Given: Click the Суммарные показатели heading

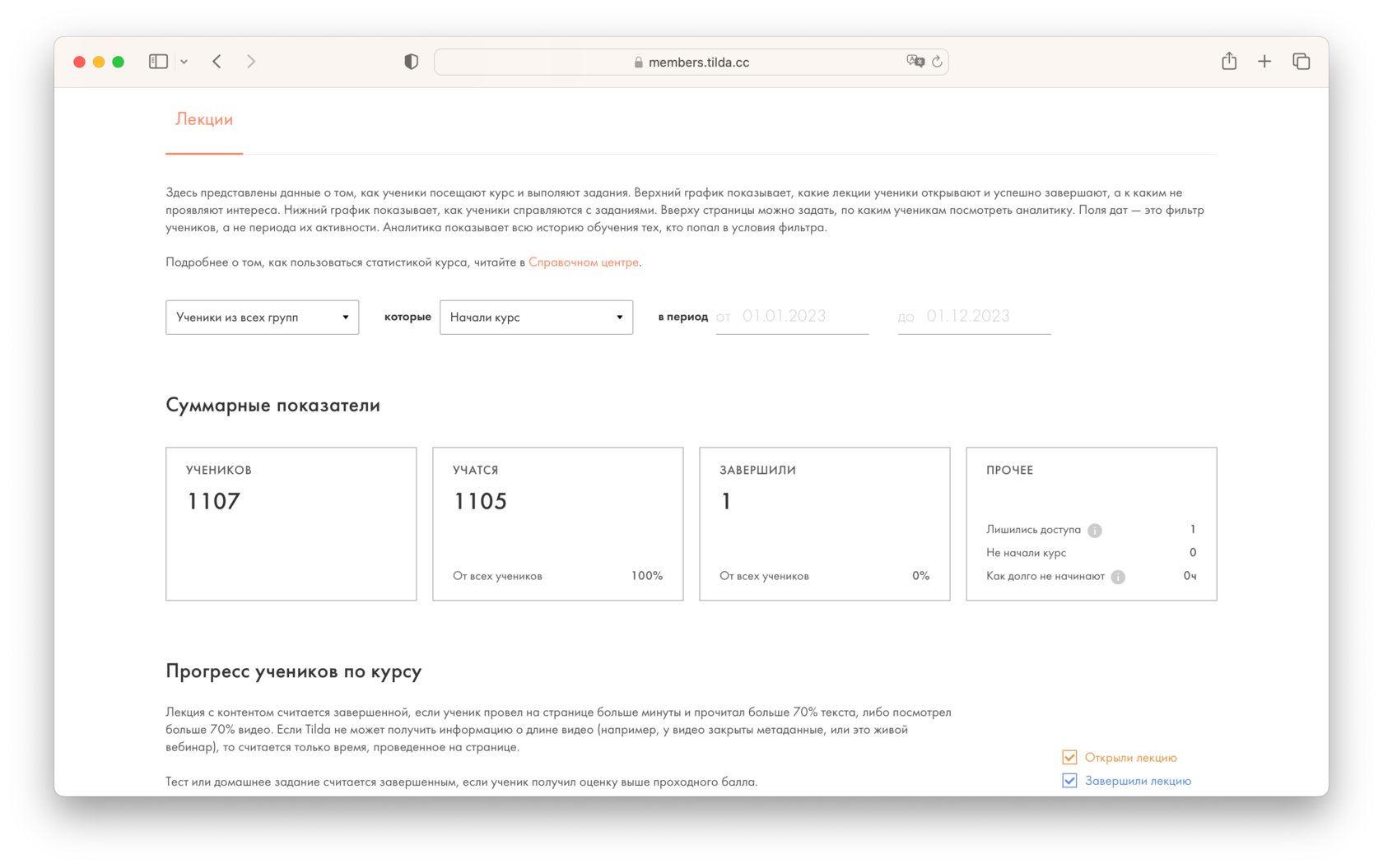Looking at the screenshot, I should [x=273, y=406].
